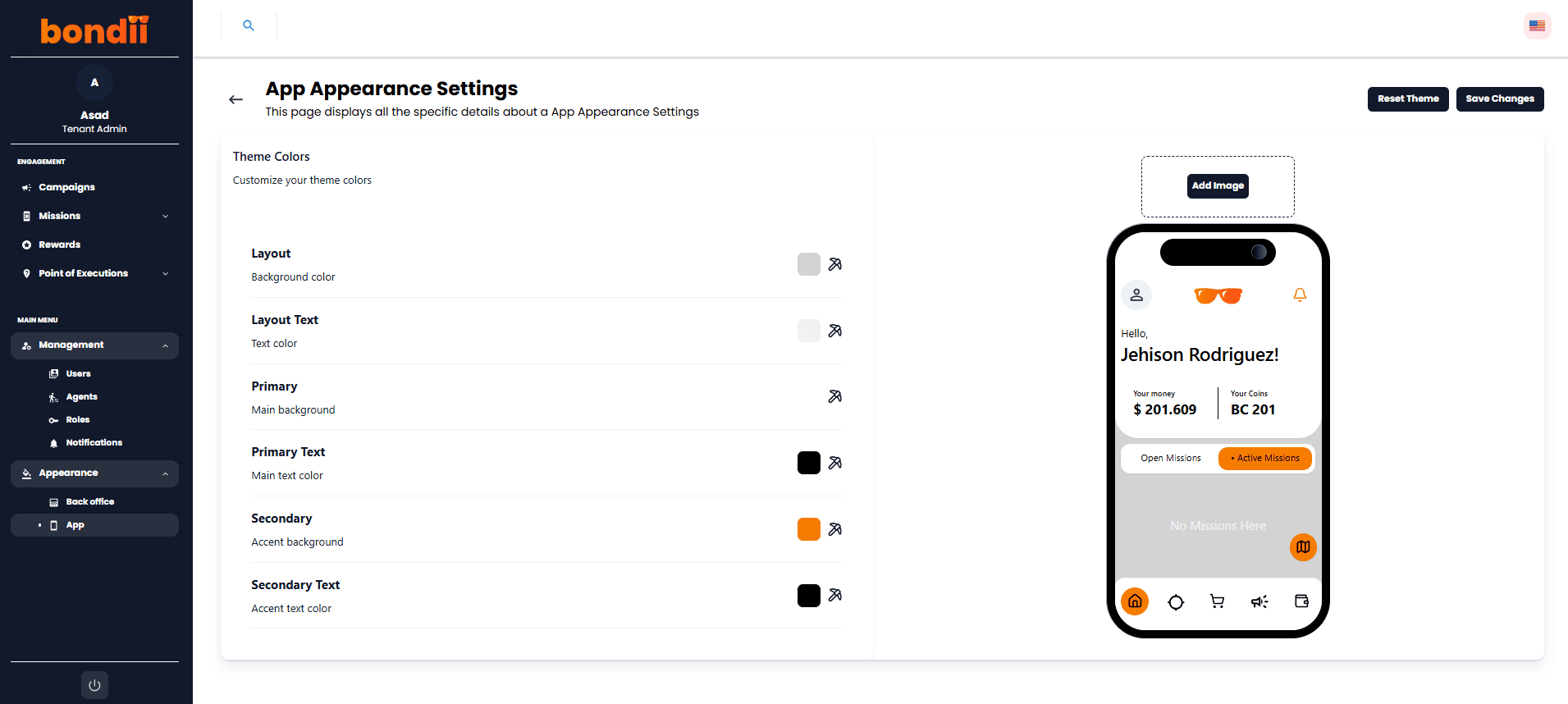Click the Save Changes button

pyautogui.click(x=1500, y=98)
